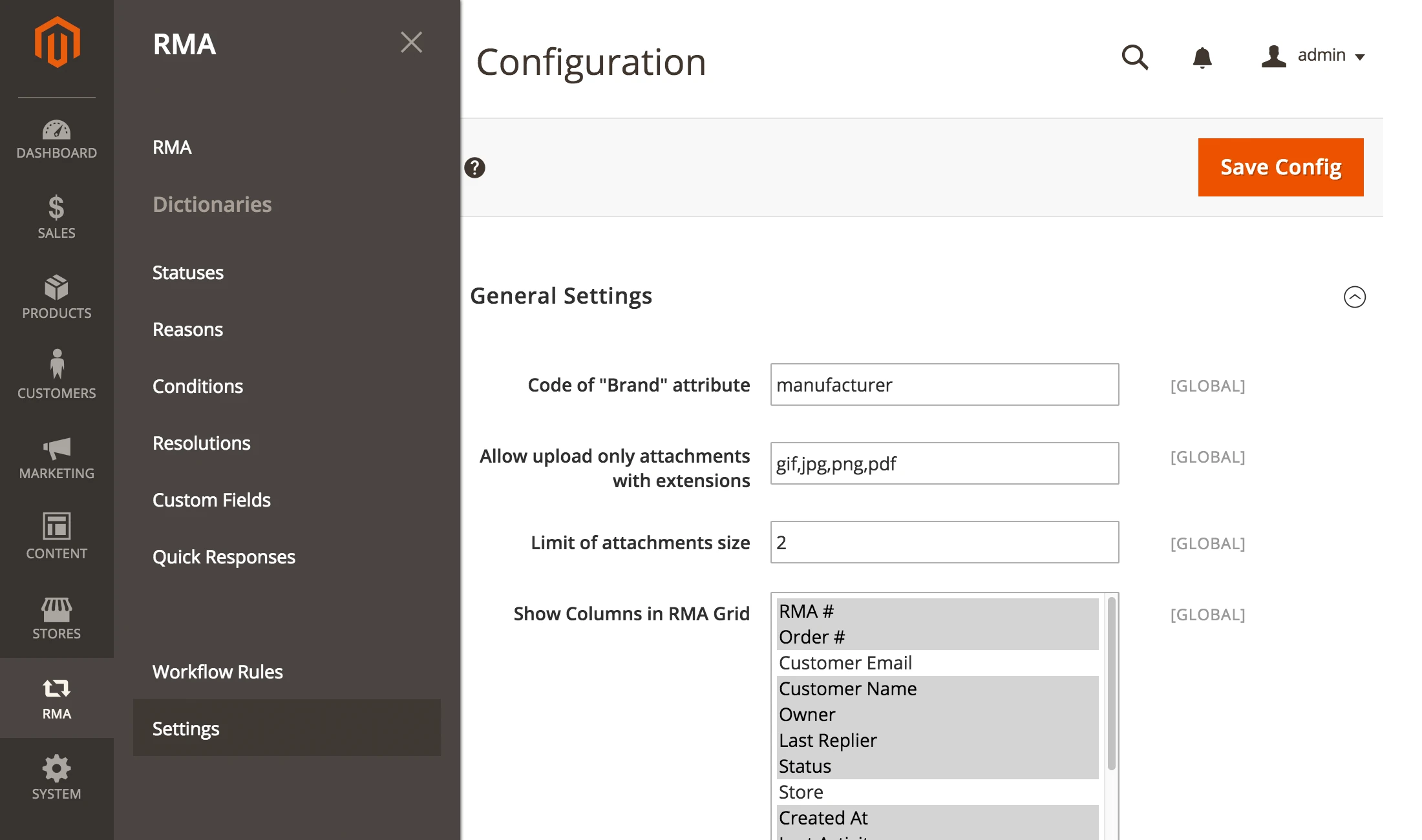Collapse the General Settings section
This screenshot has width=1422, height=840.
point(1355,297)
